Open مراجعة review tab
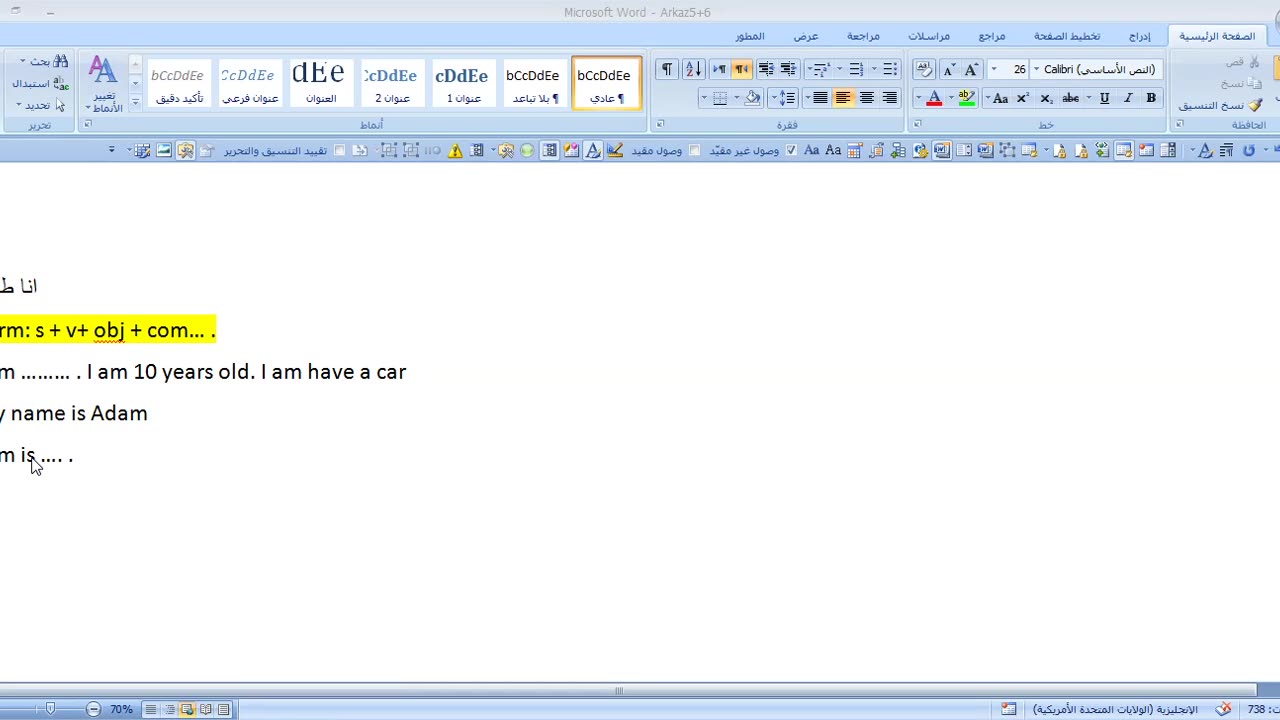The width and height of the screenshot is (1280, 720). point(863,36)
